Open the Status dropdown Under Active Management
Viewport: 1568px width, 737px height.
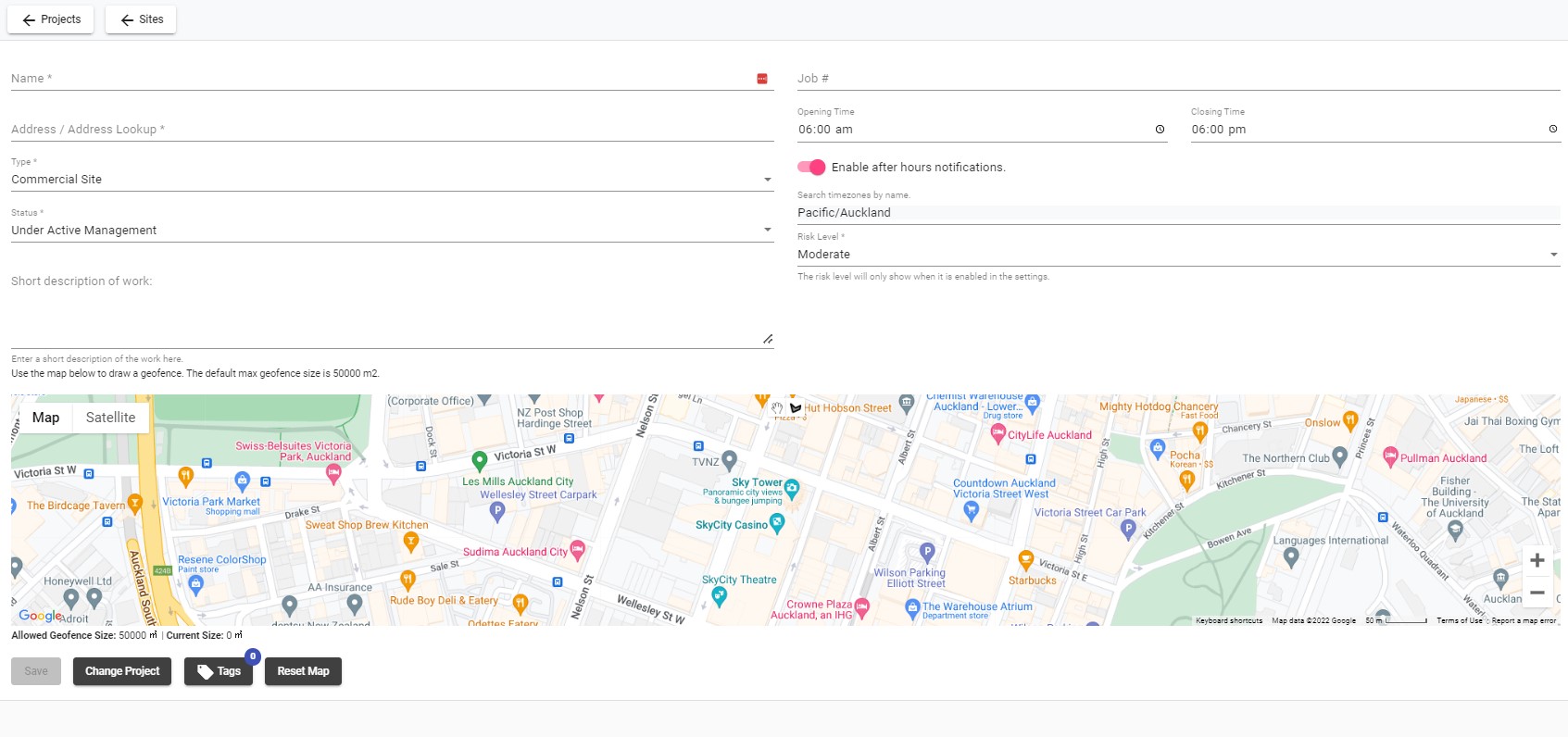[x=392, y=231]
